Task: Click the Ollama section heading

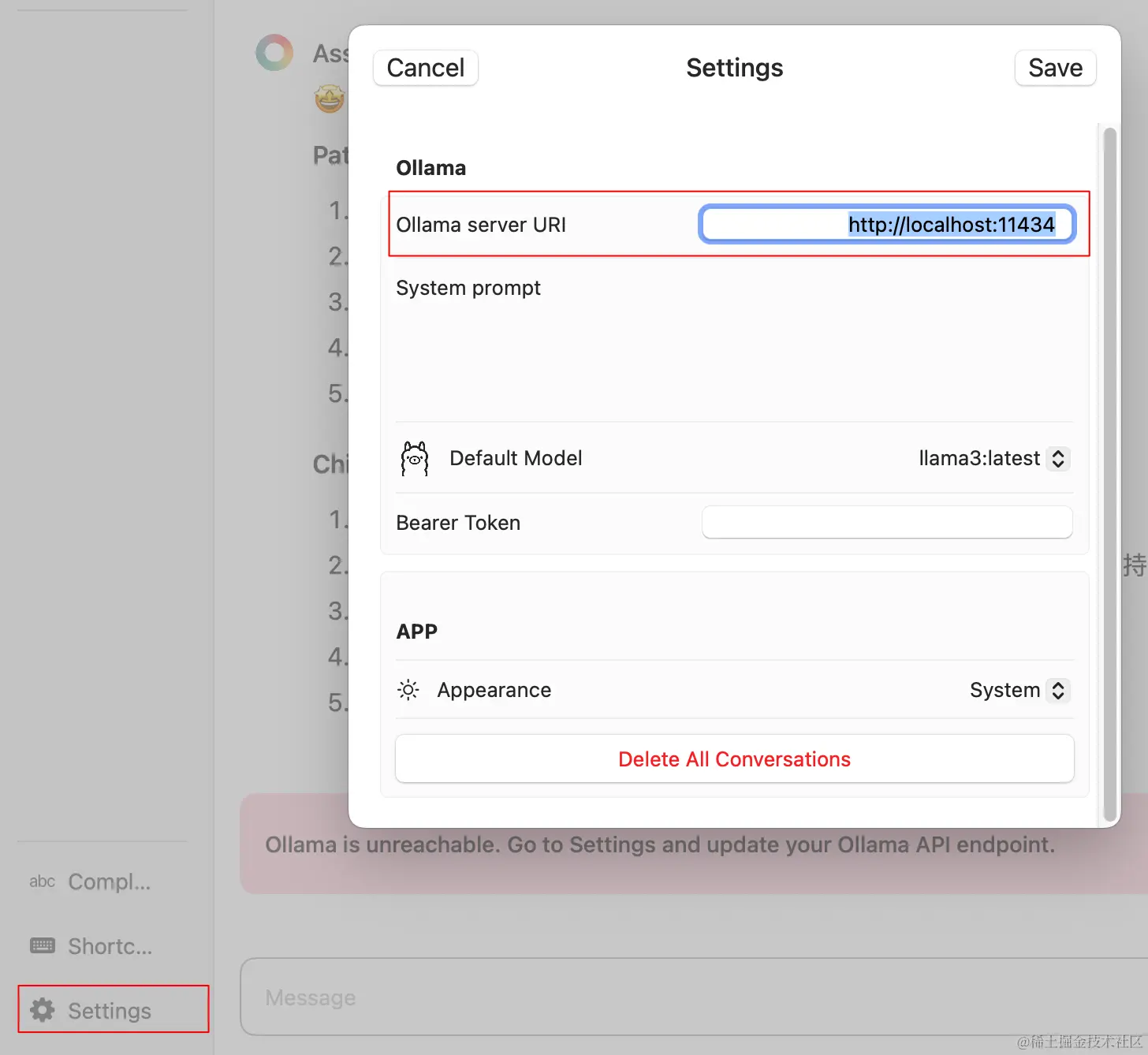Action: pyautogui.click(x=431, y=168)
